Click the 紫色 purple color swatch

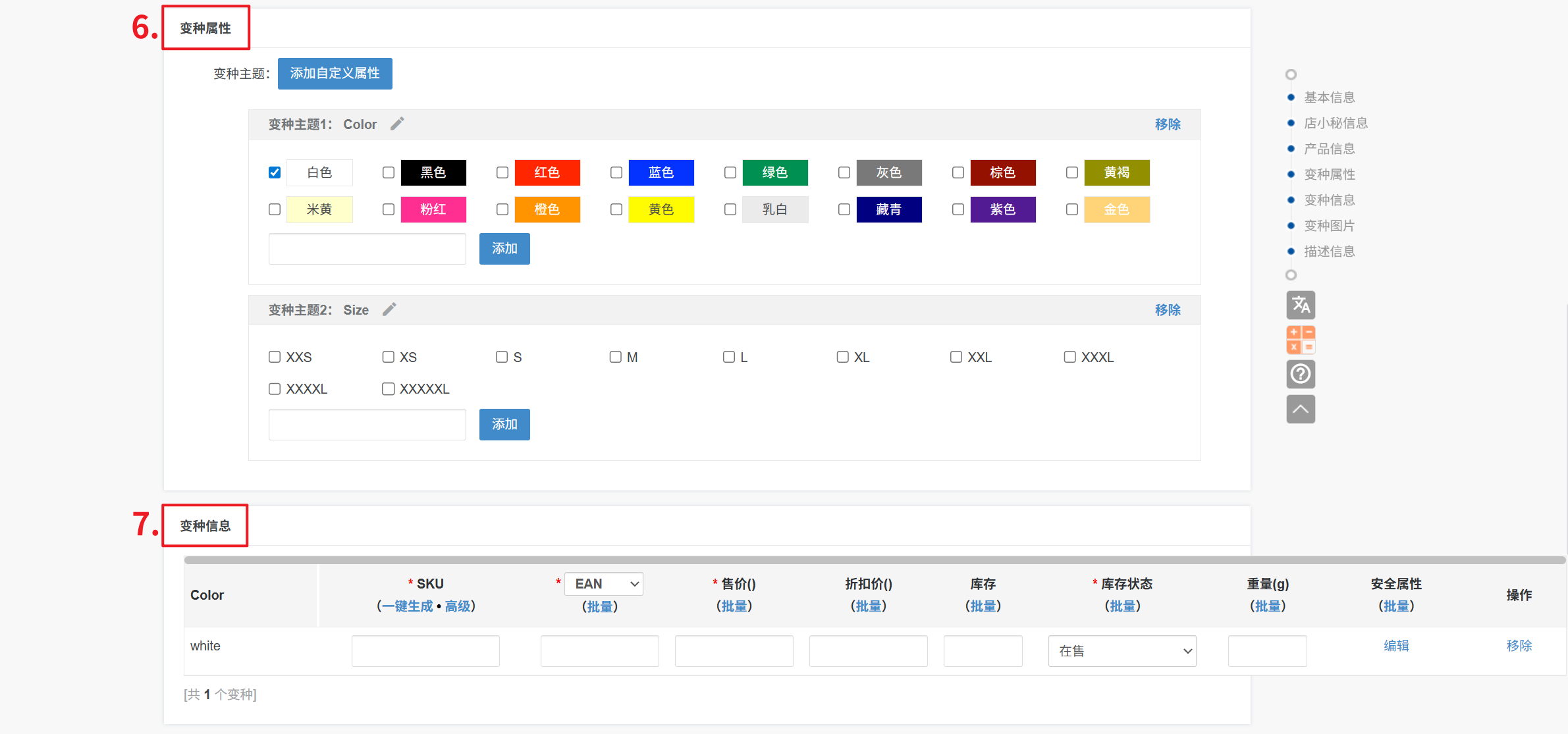1002,209
